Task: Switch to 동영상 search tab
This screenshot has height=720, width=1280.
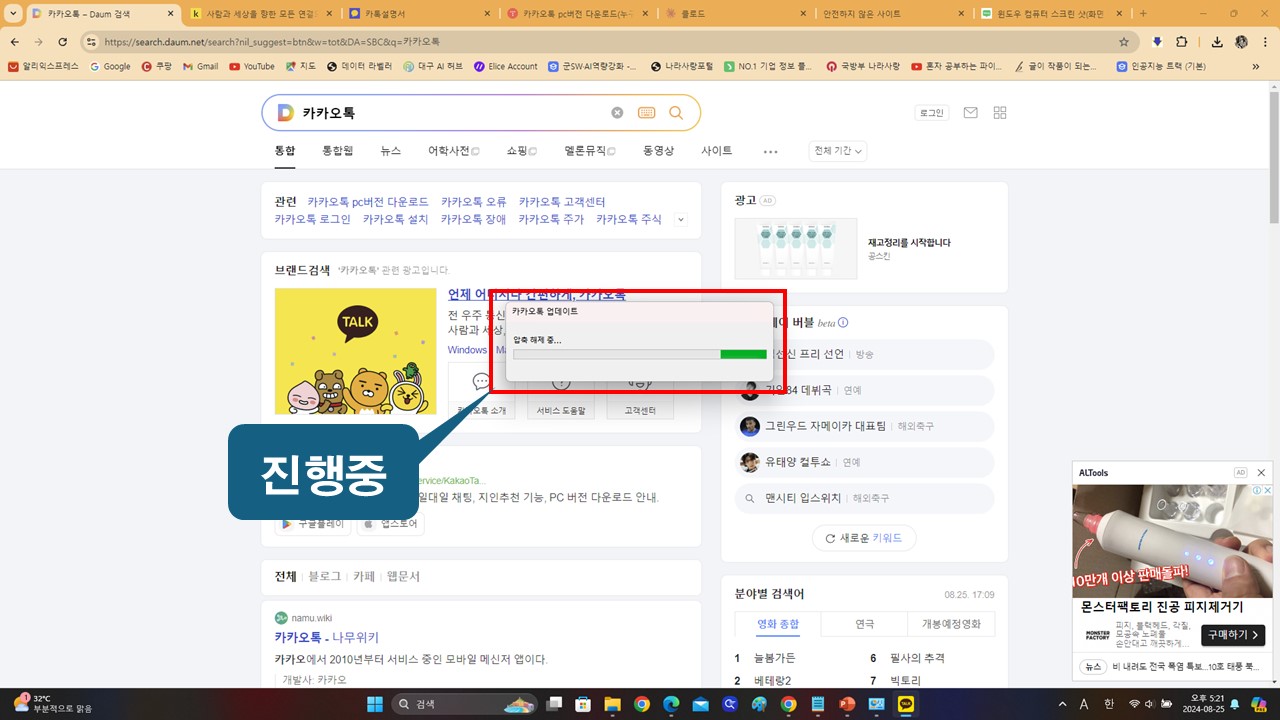Action: [658, 151]
